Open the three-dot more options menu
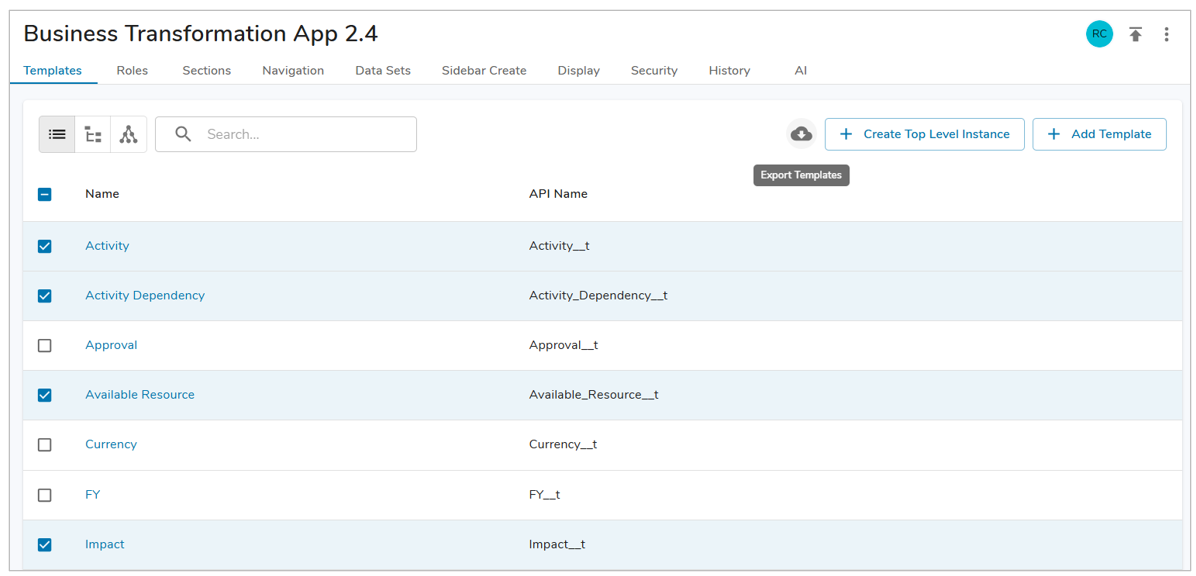This screenshot has height=576, width=1196. (1166, 34)
